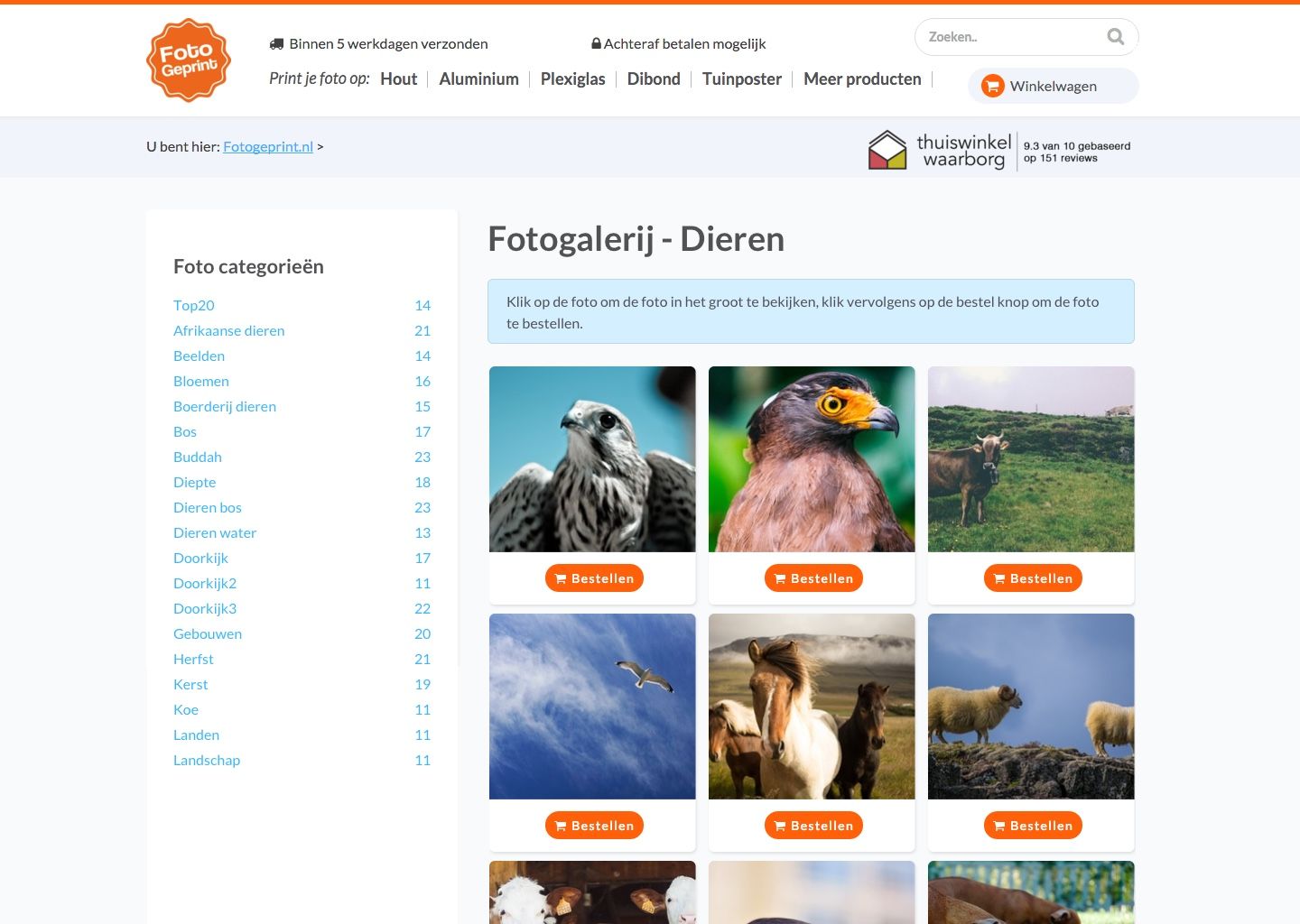Open the Top20 photo category
1300x924 pixels.
[193, 305]
